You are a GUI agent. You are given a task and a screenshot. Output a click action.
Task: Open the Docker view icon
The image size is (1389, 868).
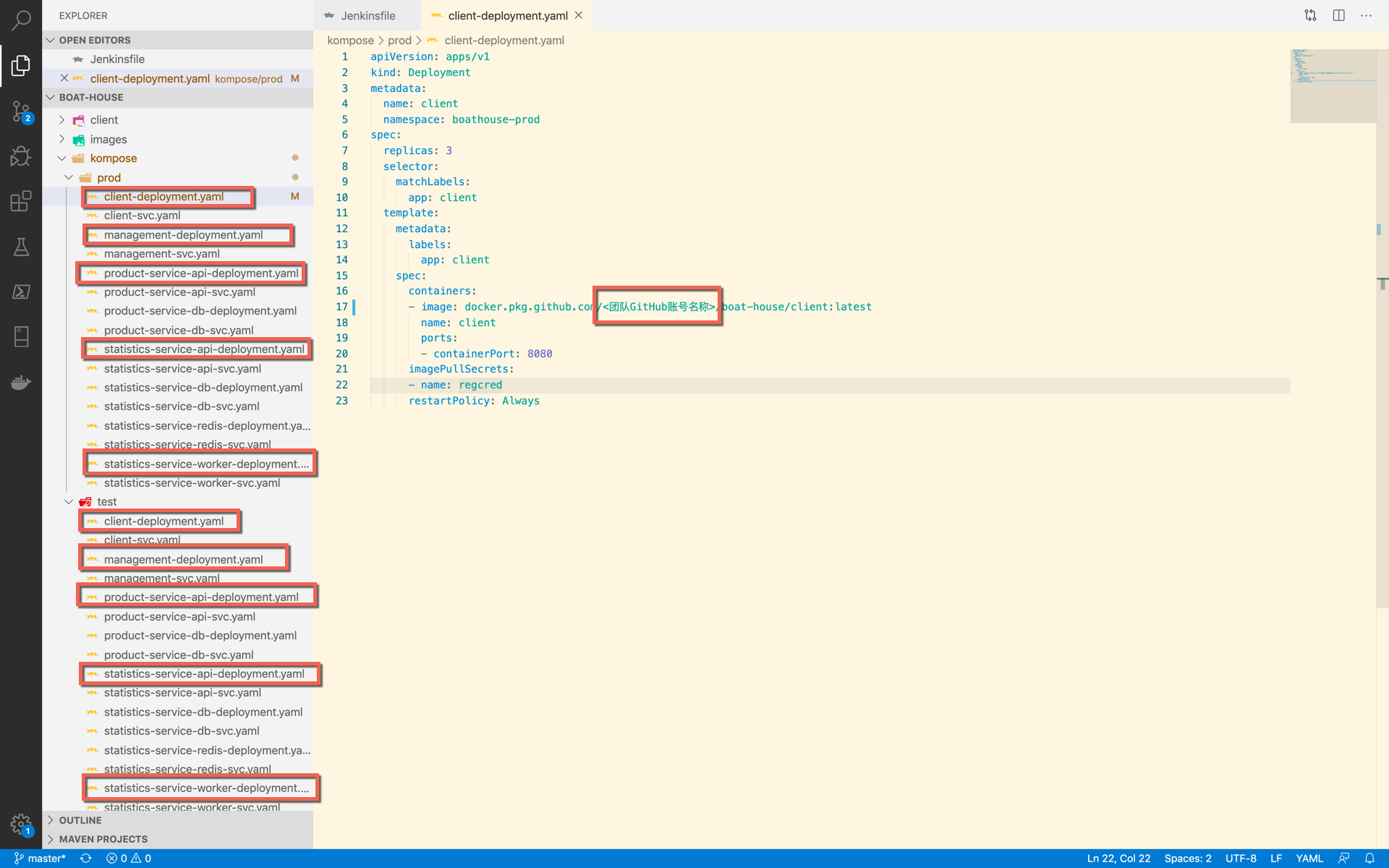21,382
